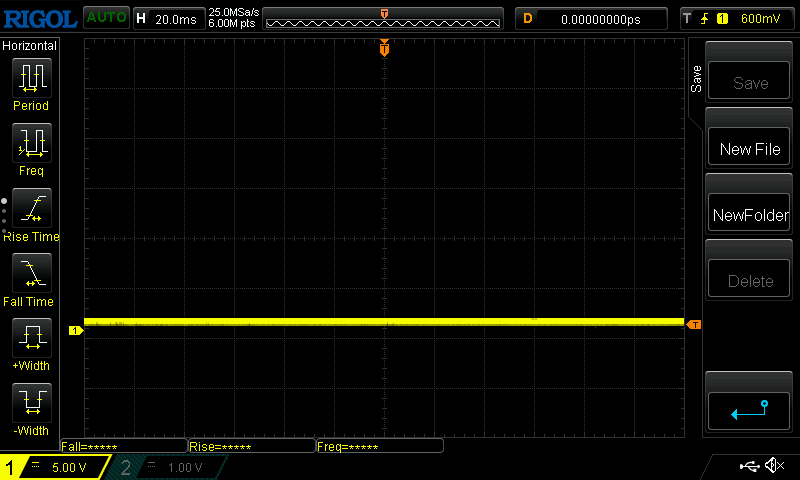
Task: Select the Freq measurement icon
Action: click(31, 144)
